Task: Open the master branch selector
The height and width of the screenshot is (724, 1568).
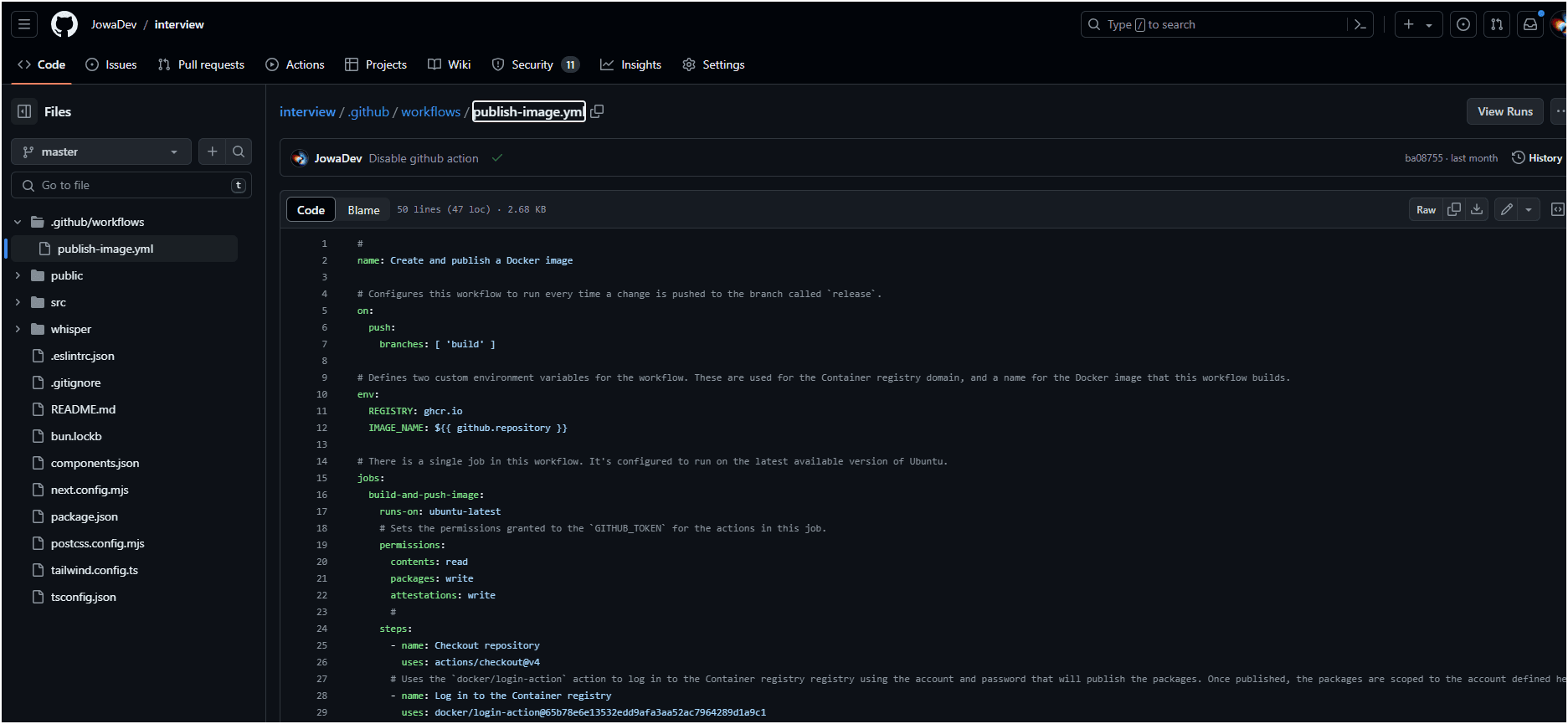Action: [101, 151]
